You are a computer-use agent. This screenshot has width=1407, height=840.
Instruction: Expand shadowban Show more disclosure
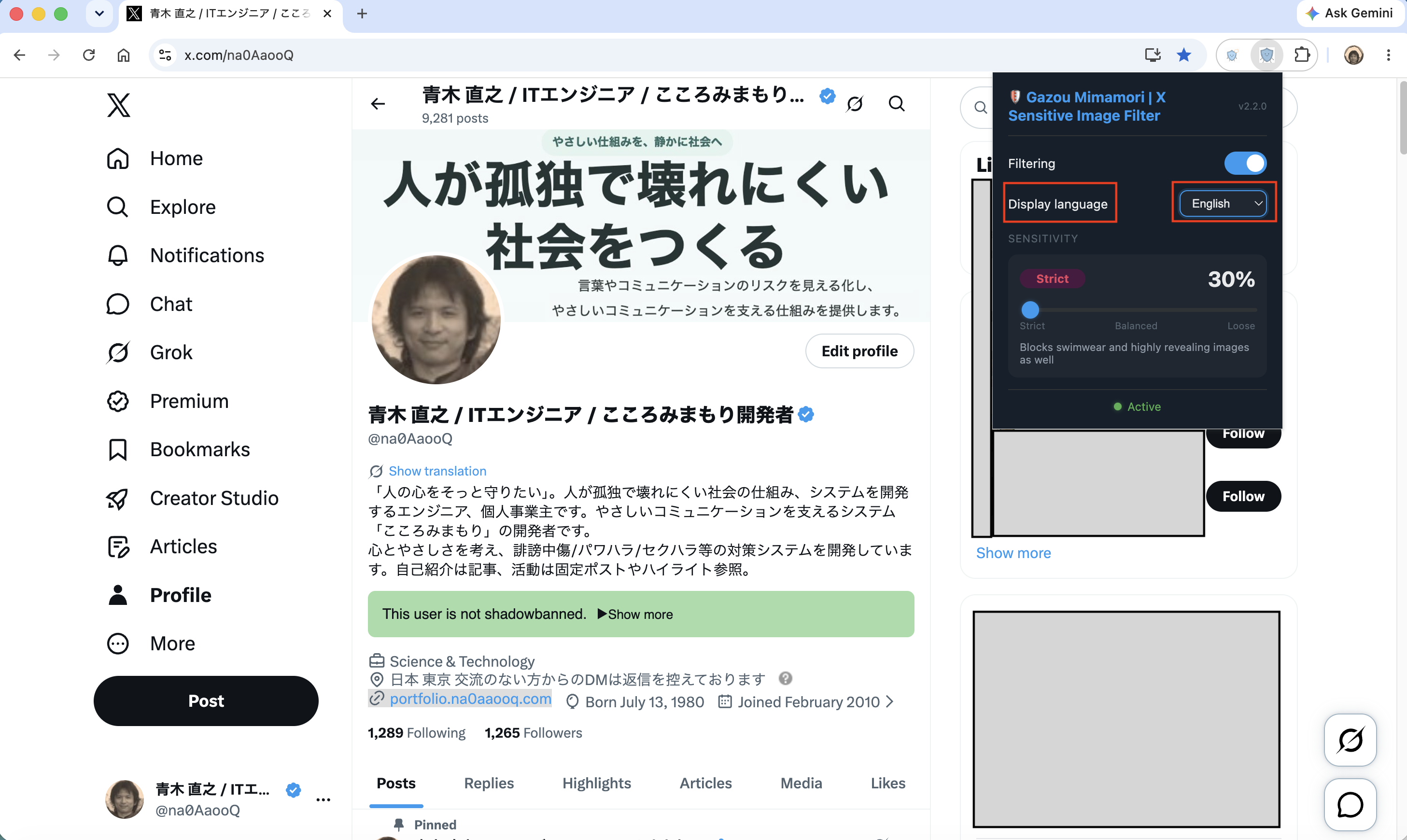(x=635, y=614)
